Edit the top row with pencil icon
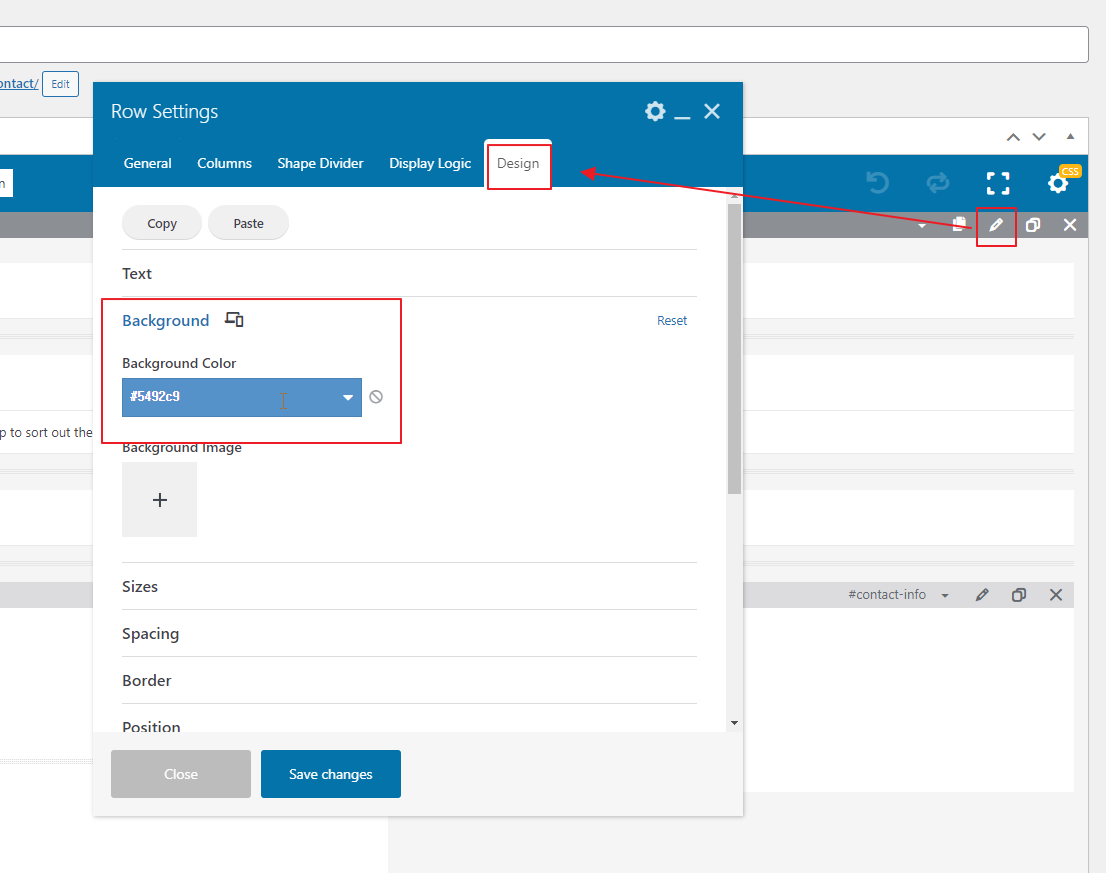 click(996, 225)
